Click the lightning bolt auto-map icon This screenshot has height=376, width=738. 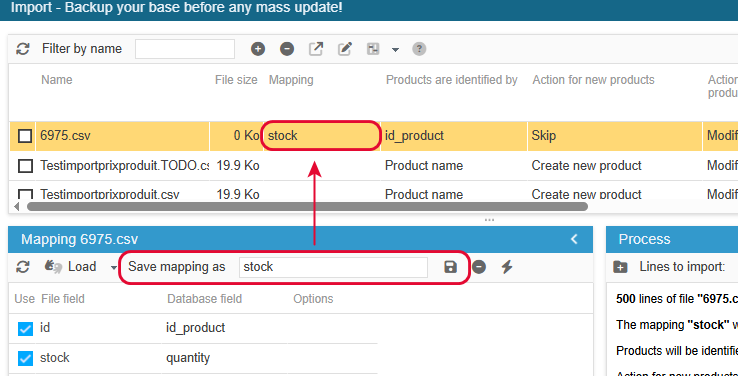pyautogui.click(x=506, y=267)
